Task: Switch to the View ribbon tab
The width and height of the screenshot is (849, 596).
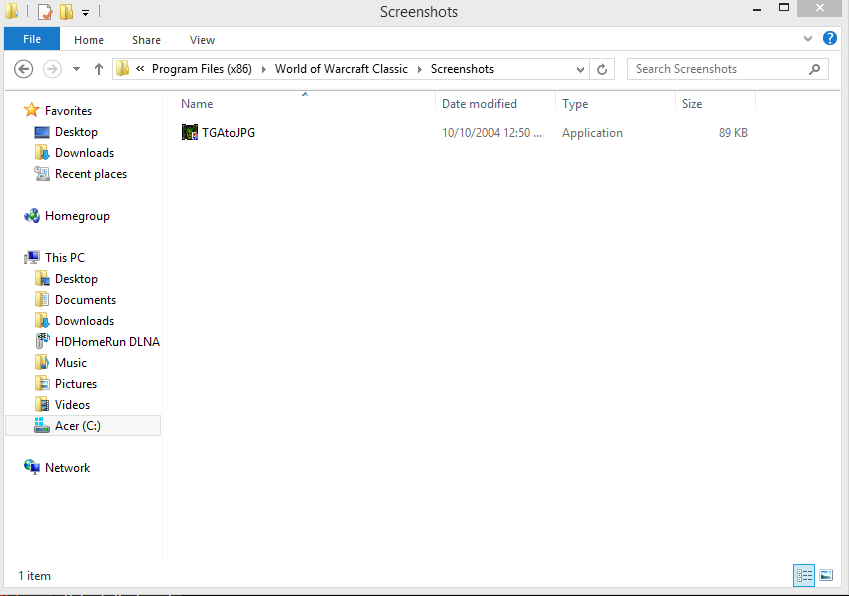Action: click(x=203, y=40)
